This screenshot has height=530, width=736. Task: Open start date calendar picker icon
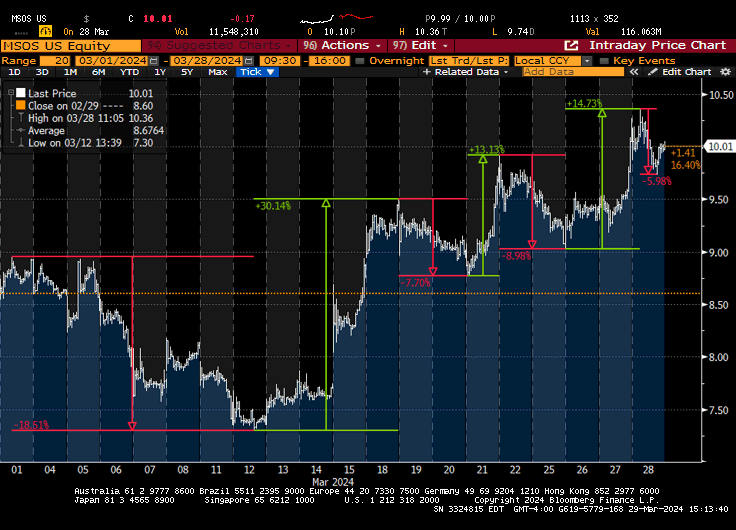153,61
